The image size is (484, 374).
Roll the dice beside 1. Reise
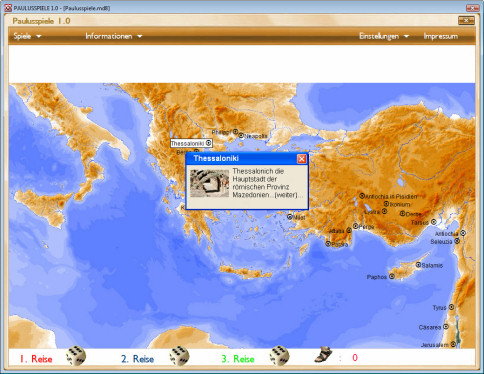point(76,356)
